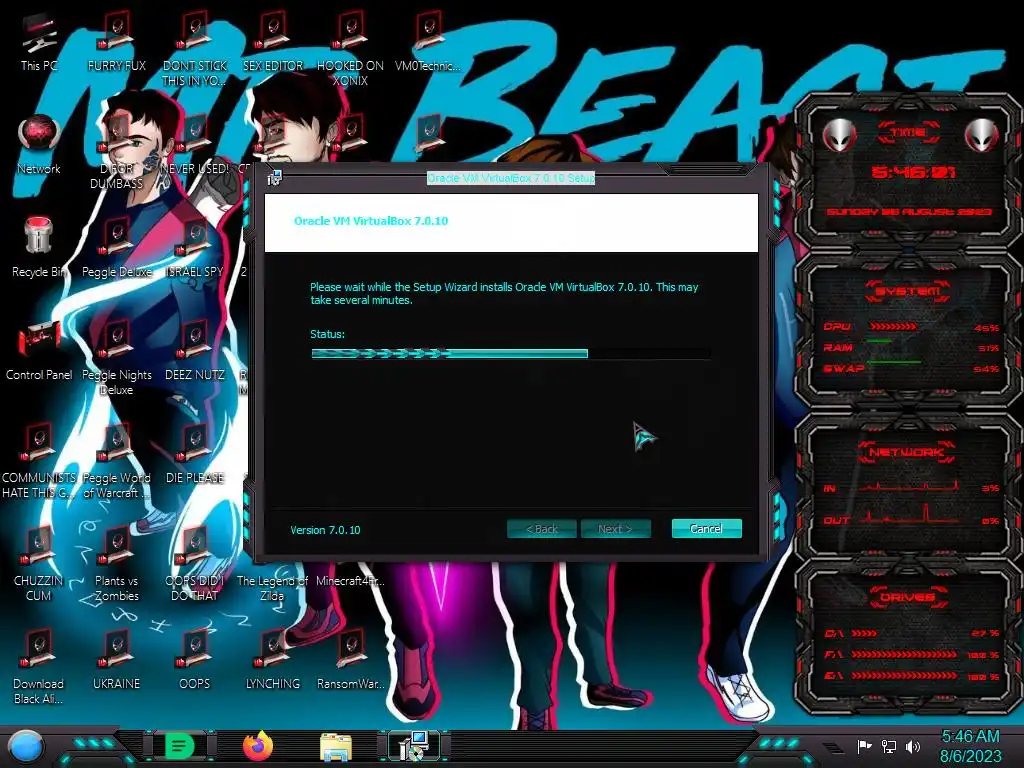Screen dimensions: 1024x768
Task: Click the NETWORK widget IN graph
Action: 911,487
